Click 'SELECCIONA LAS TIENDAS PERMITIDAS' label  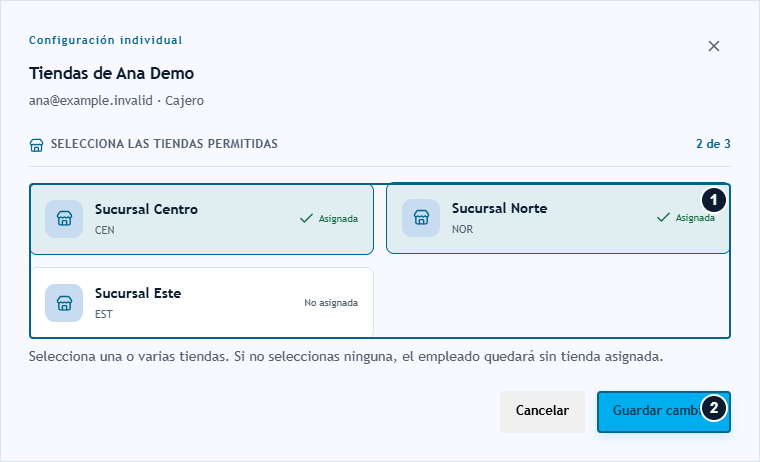coord(164,144)
